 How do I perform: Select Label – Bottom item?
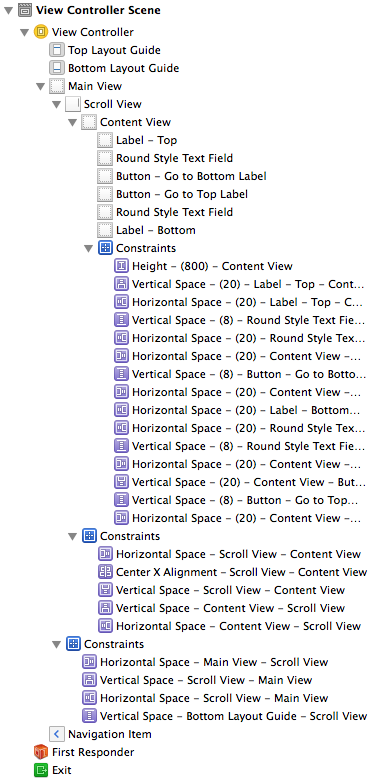[147, 230]
